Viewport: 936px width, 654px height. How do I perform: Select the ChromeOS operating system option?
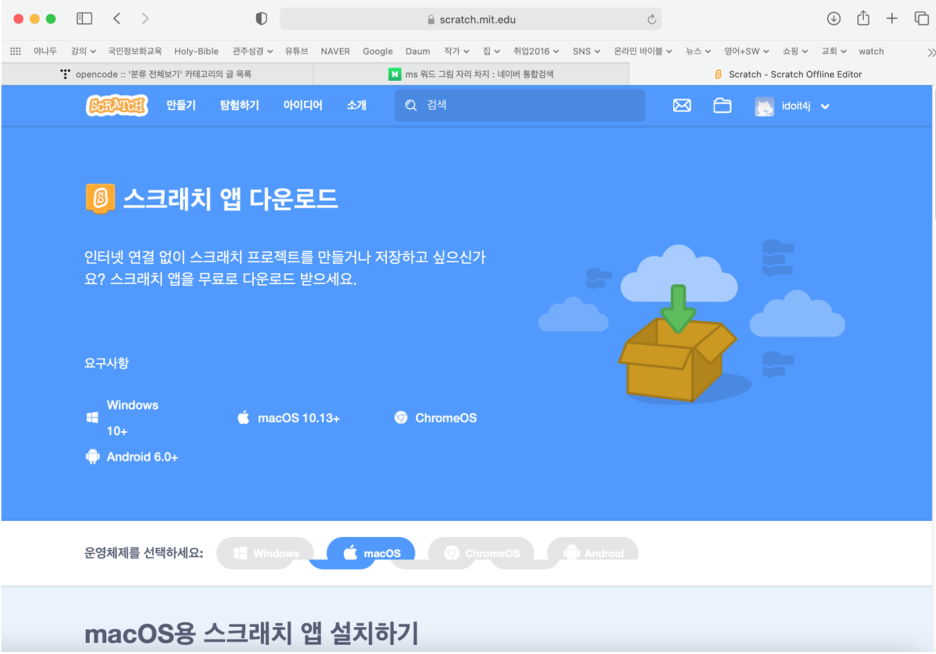click(x=481, y=553)
